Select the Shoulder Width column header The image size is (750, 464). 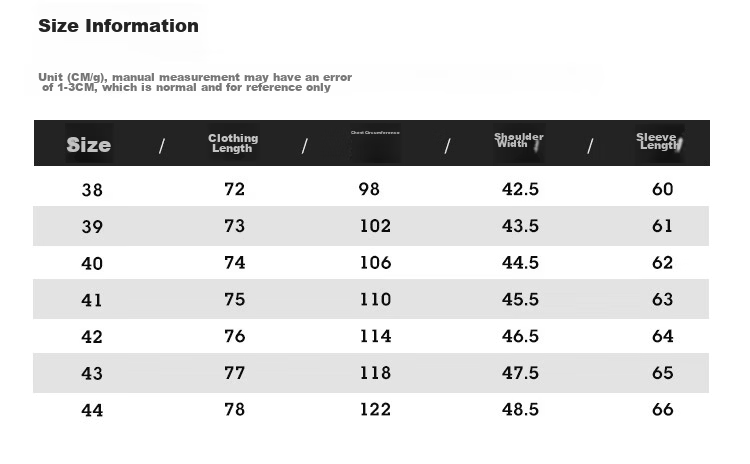518,140
